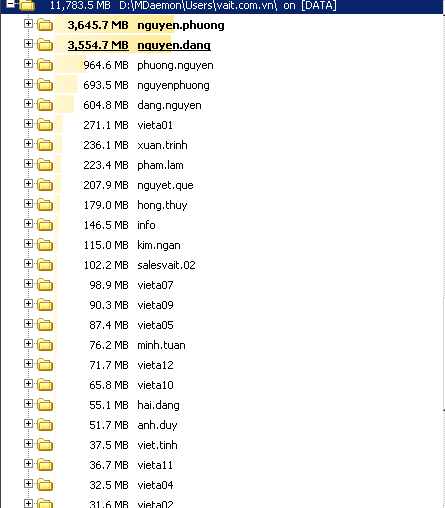Expand the xuan.trinh tree node
Screen dimensions: 445x508
(28, 144)
